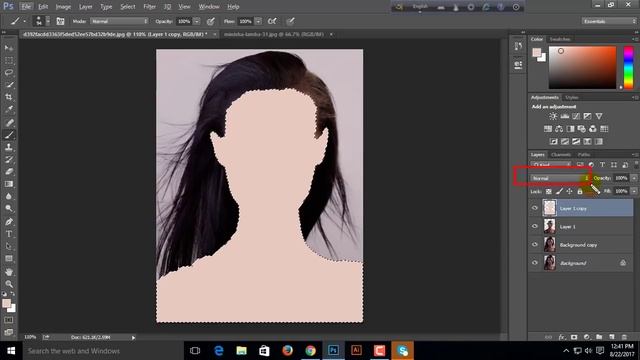Switch to the Paths tab
The height and width of the screenshot is (360, 640).
(584, 155)
